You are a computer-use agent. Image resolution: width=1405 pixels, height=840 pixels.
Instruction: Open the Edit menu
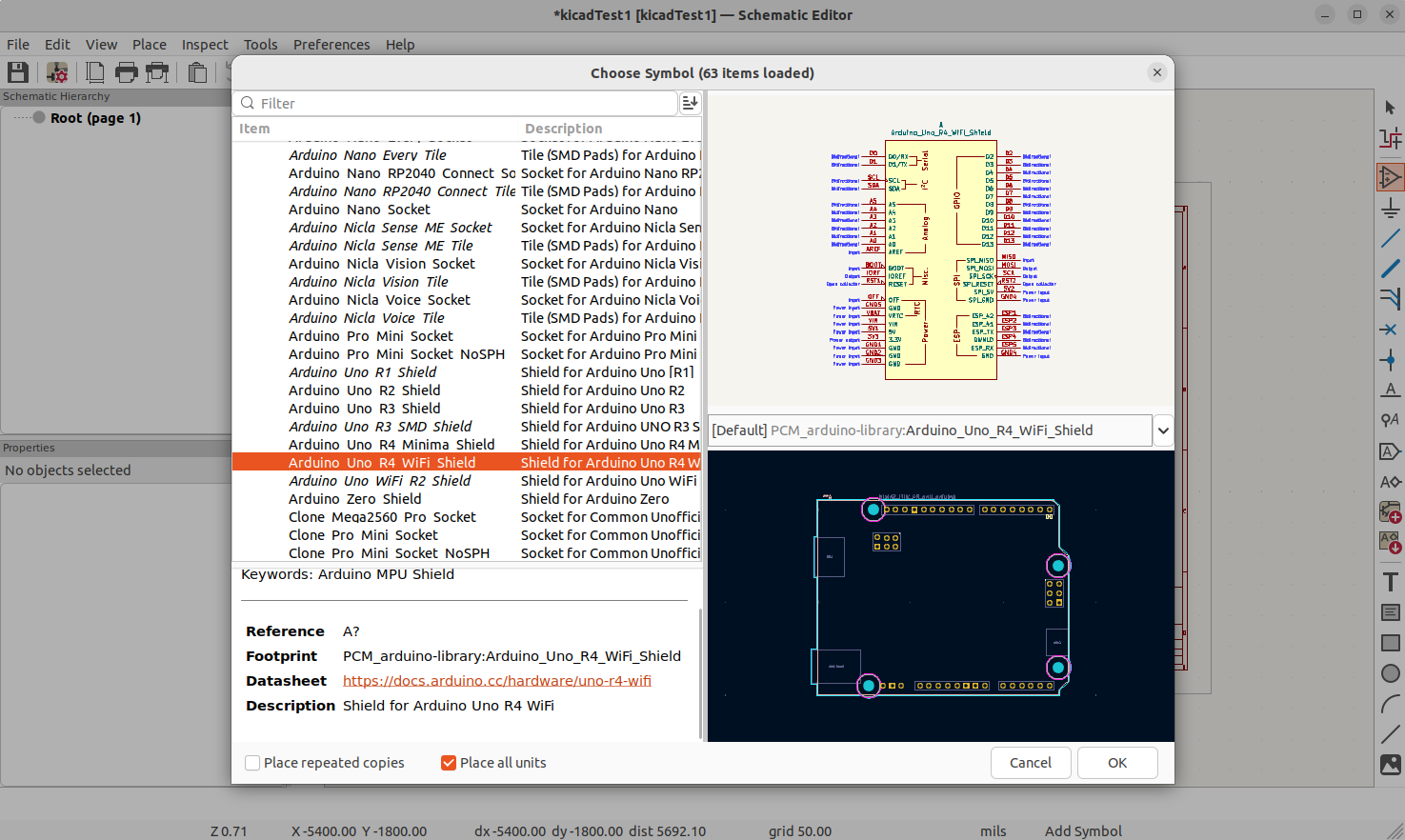[57, 45]
